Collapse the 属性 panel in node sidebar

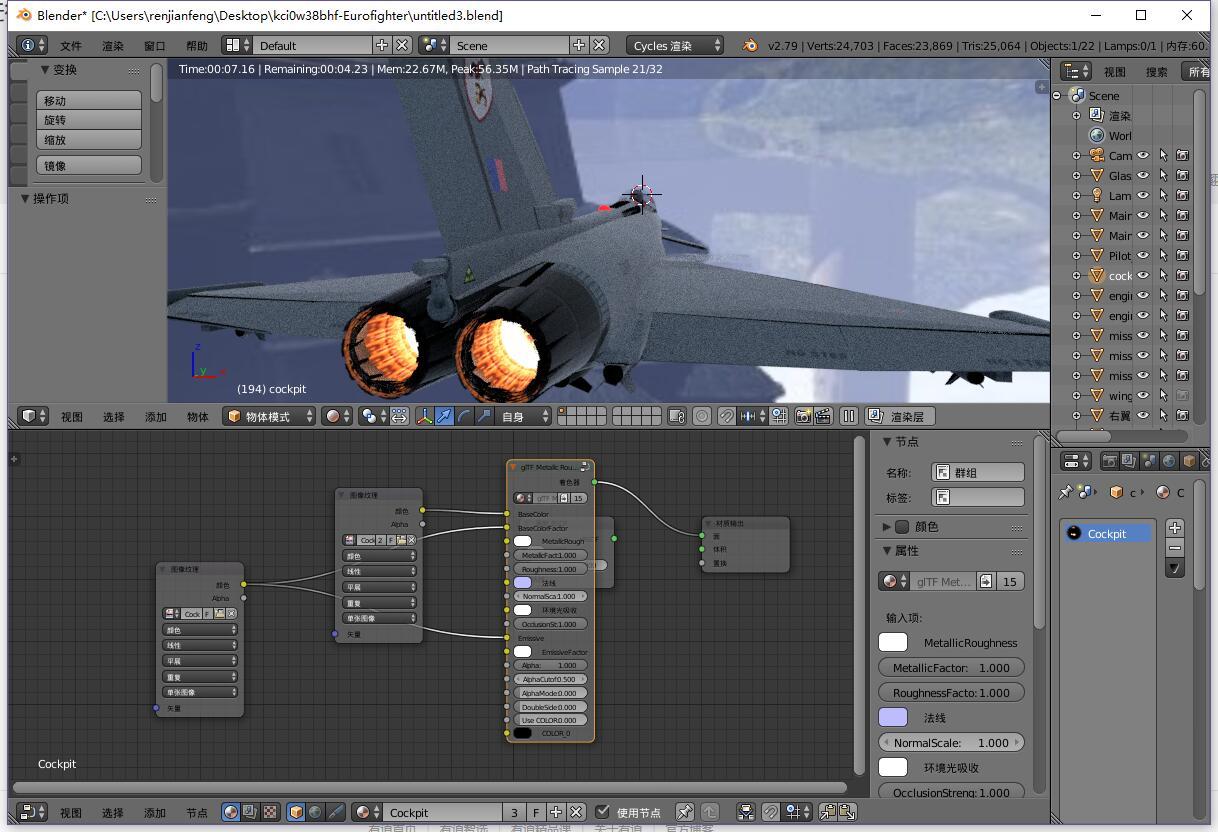click(887, 550)
